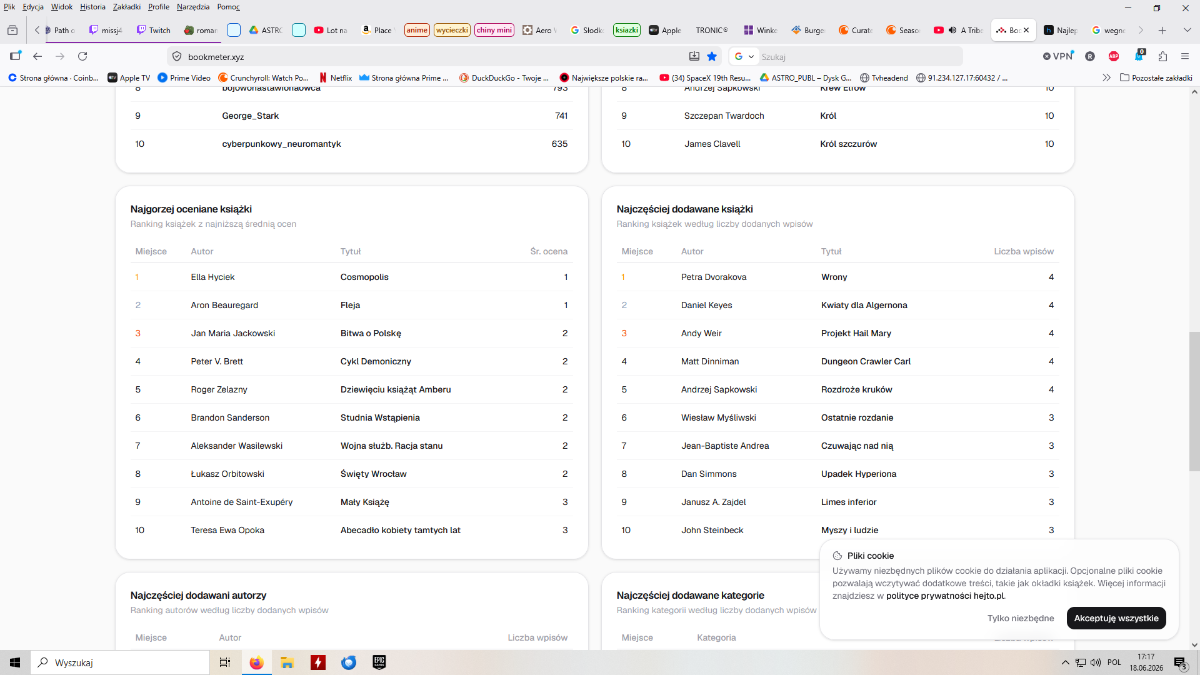Open the Plik menu
The height and width of the screenshot is (675, 1200).
[x=9, y=6]
